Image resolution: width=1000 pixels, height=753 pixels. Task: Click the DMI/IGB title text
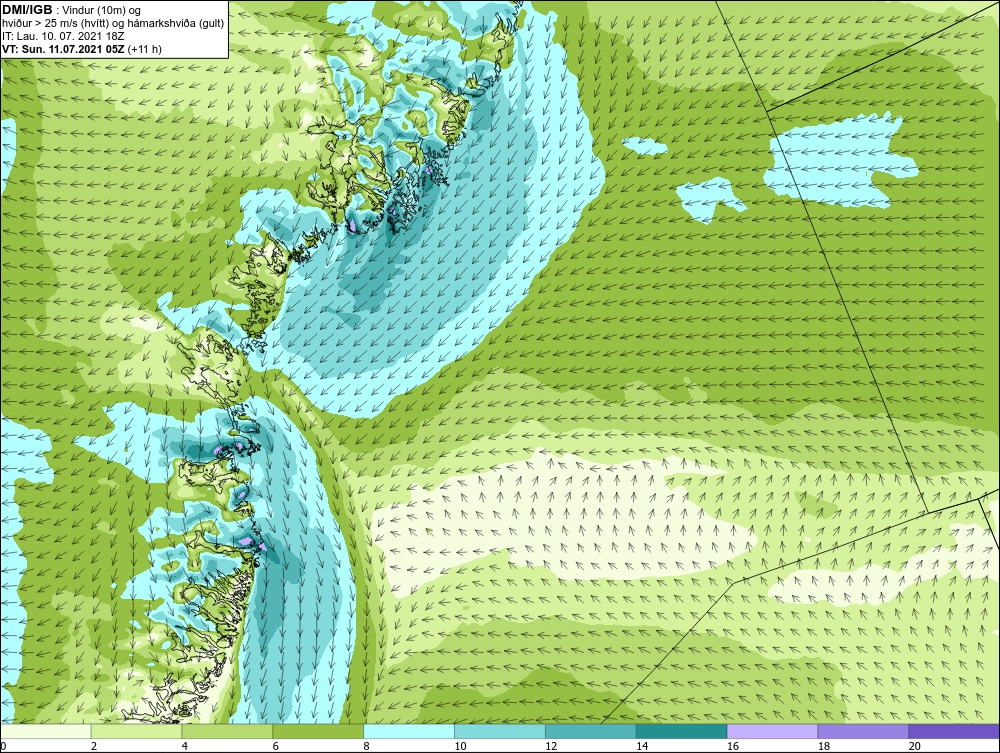pos(27,10)
